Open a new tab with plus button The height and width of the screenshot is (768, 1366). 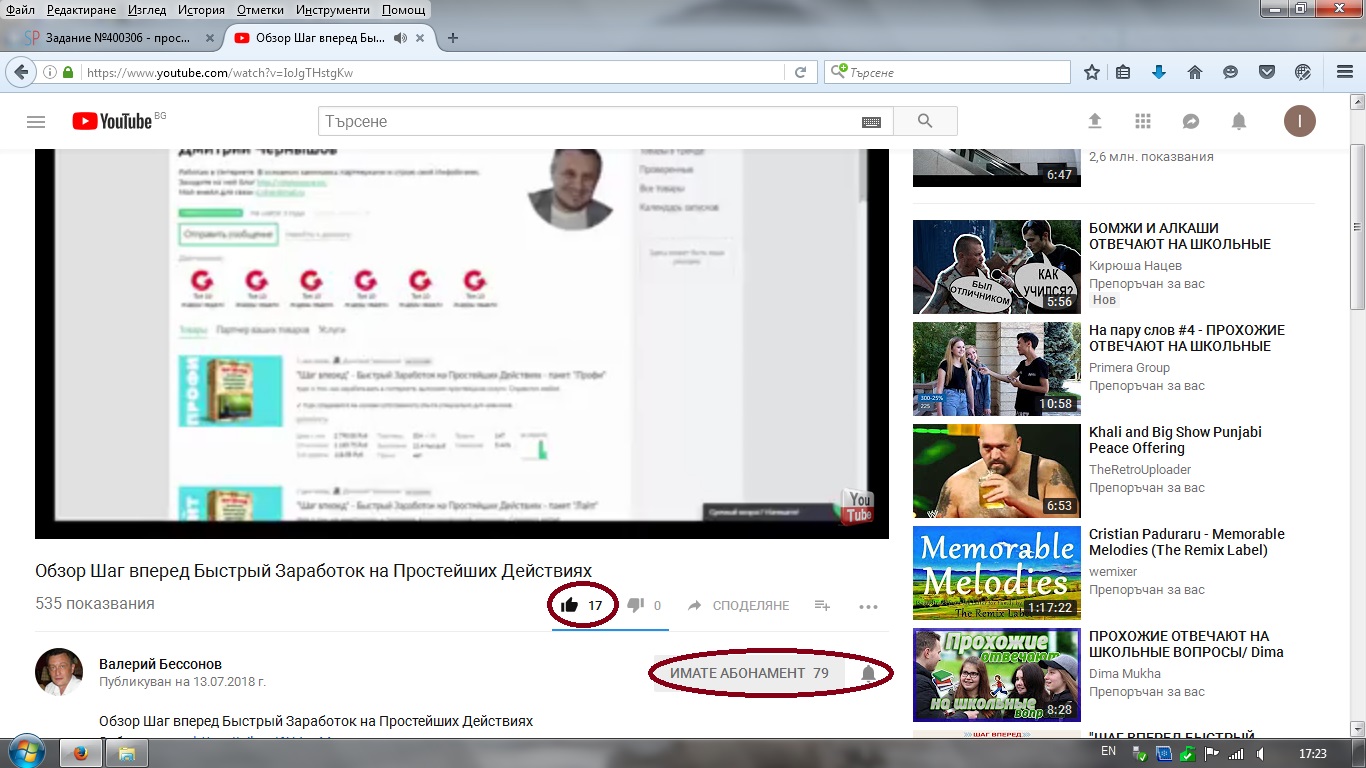(x=453, y=38)
